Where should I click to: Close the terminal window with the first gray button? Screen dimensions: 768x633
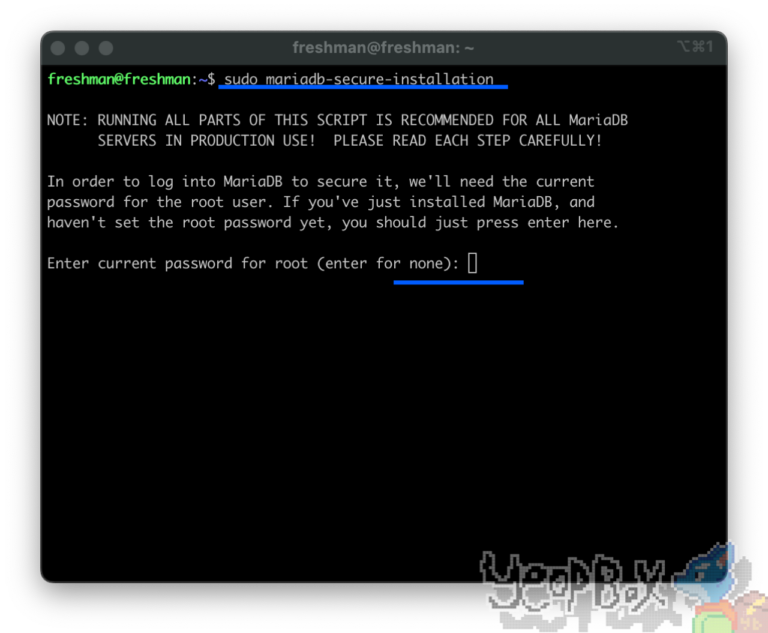58,48
